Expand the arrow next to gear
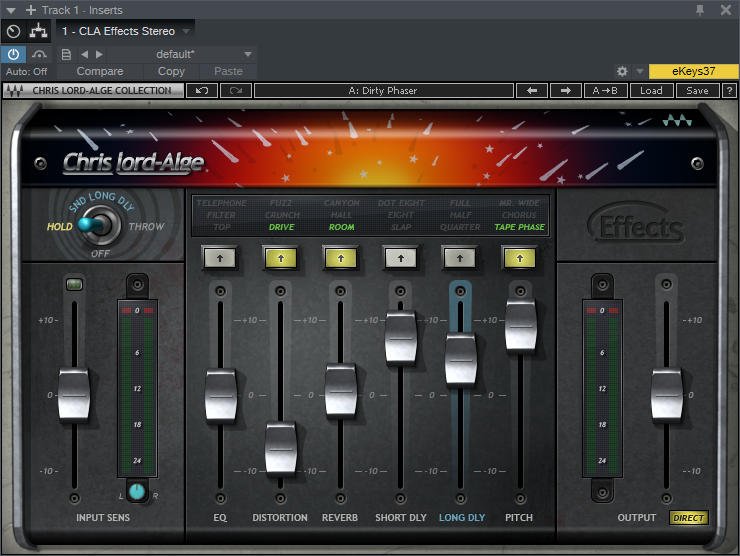The image size is (740, 556). pos(639,71)
